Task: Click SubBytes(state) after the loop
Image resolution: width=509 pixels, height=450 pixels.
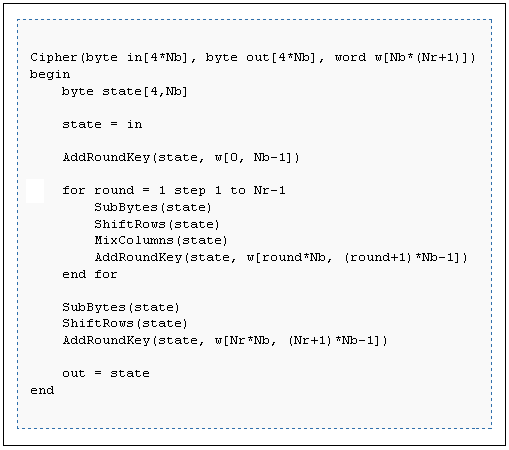Action: 121,307
